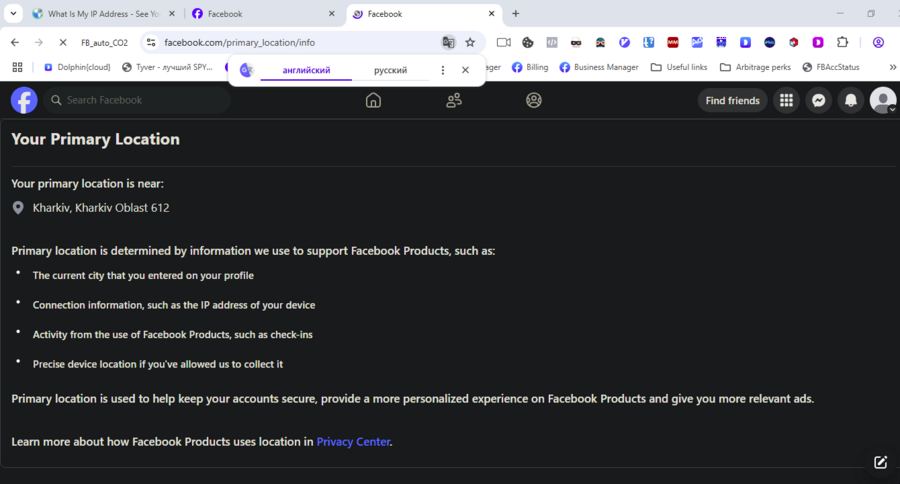
Task: Open the Notifications bell
Action: click(851, 100)
